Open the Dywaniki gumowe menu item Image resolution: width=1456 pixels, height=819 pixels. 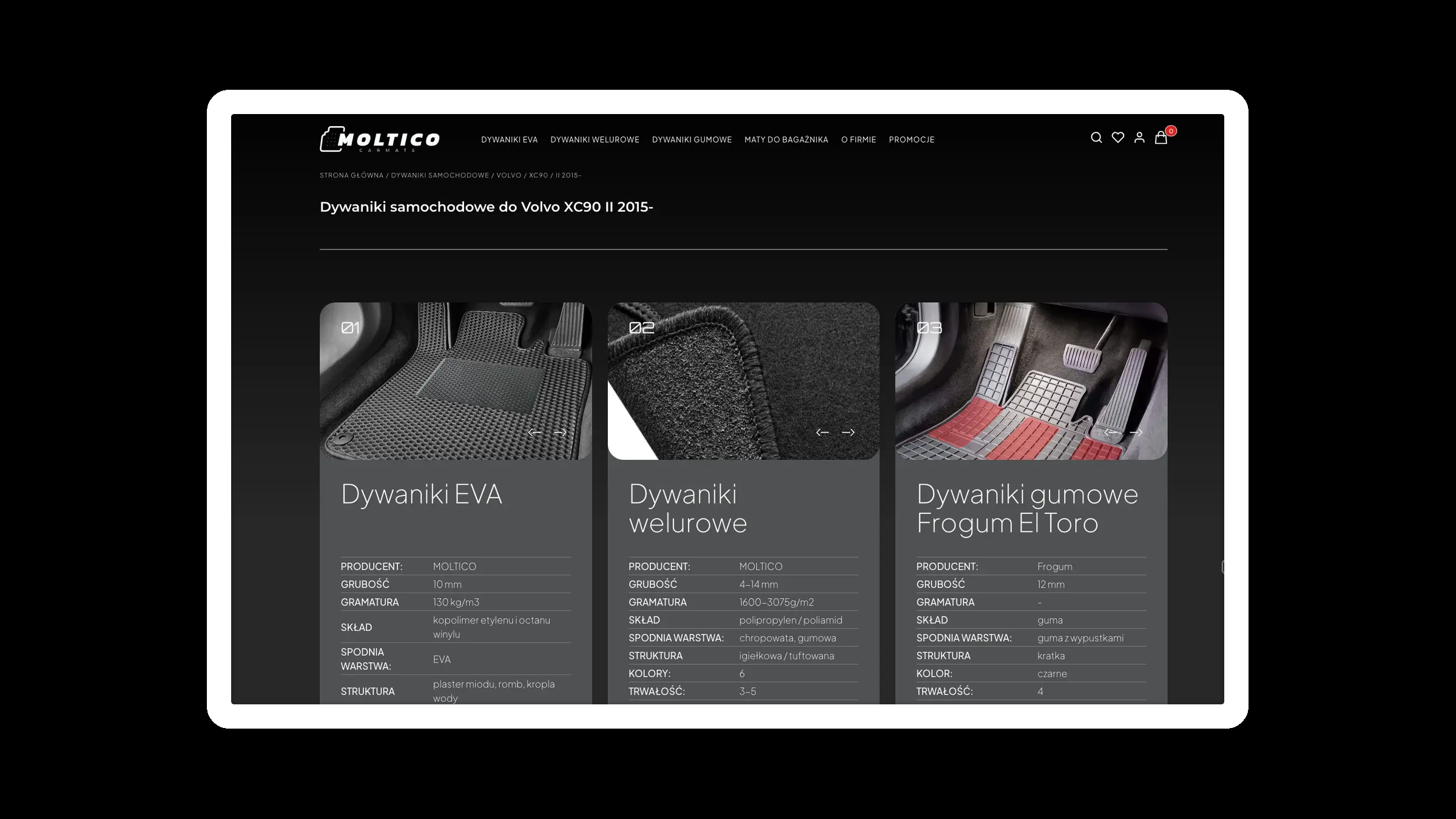coord(692,140)
